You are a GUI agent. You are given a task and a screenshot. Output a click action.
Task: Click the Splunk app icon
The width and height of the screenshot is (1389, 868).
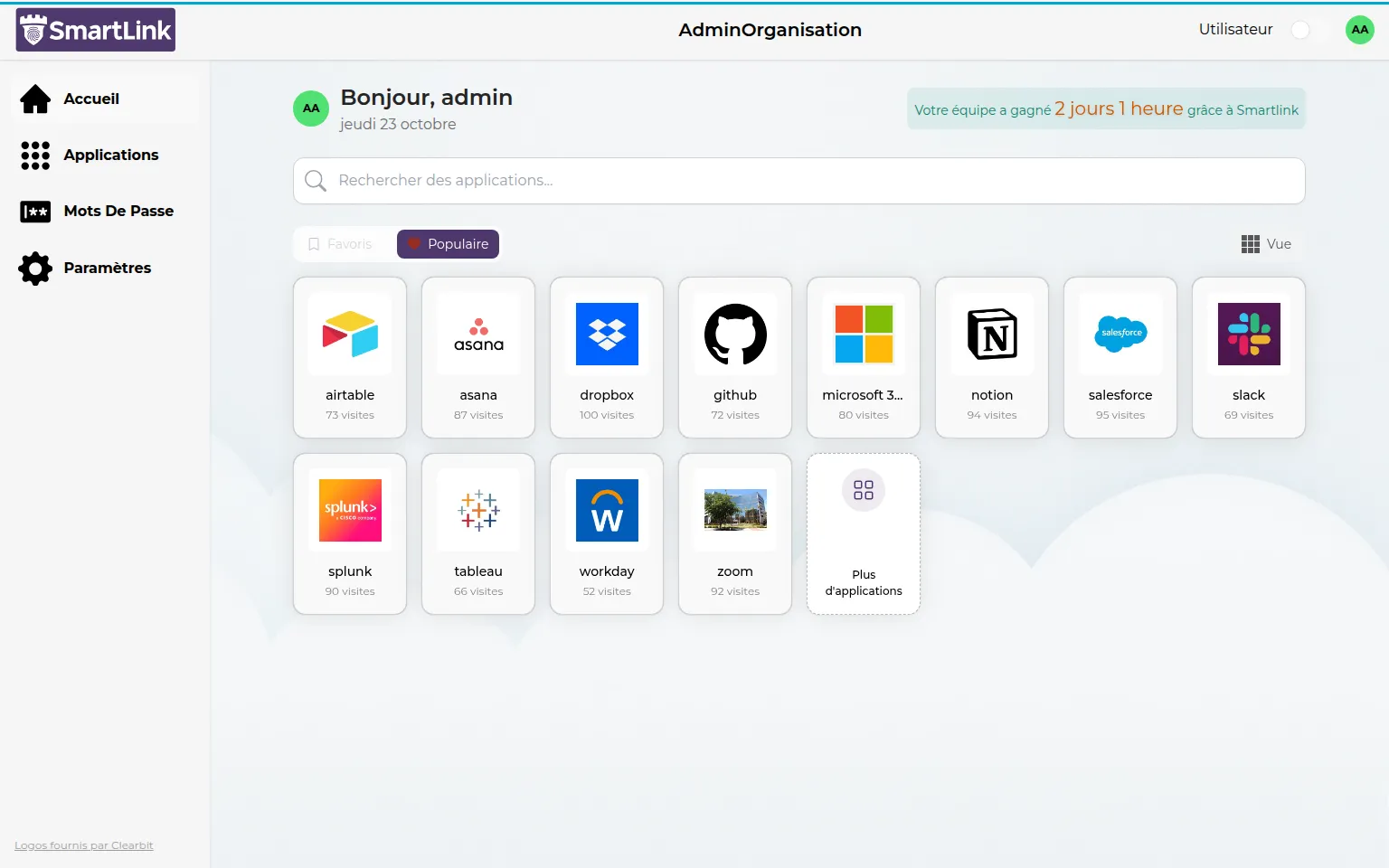pyautogui.click(x=350, y=511)
